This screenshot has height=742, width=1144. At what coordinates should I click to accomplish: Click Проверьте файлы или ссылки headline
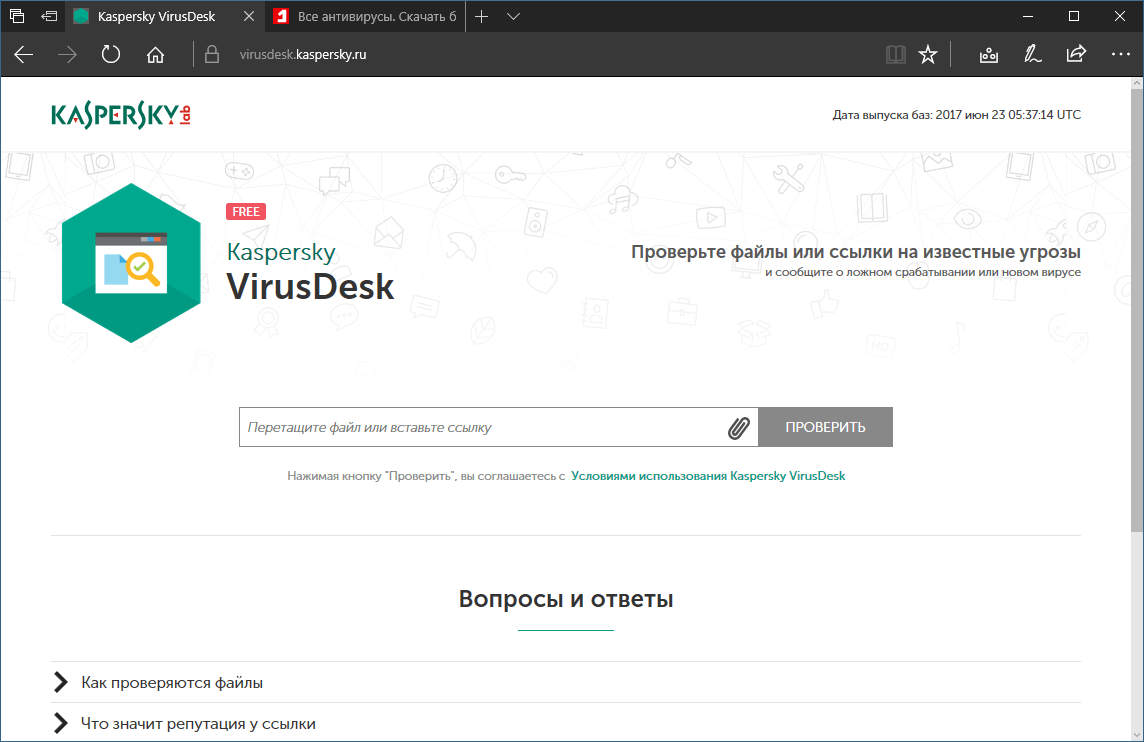(856, 252)
